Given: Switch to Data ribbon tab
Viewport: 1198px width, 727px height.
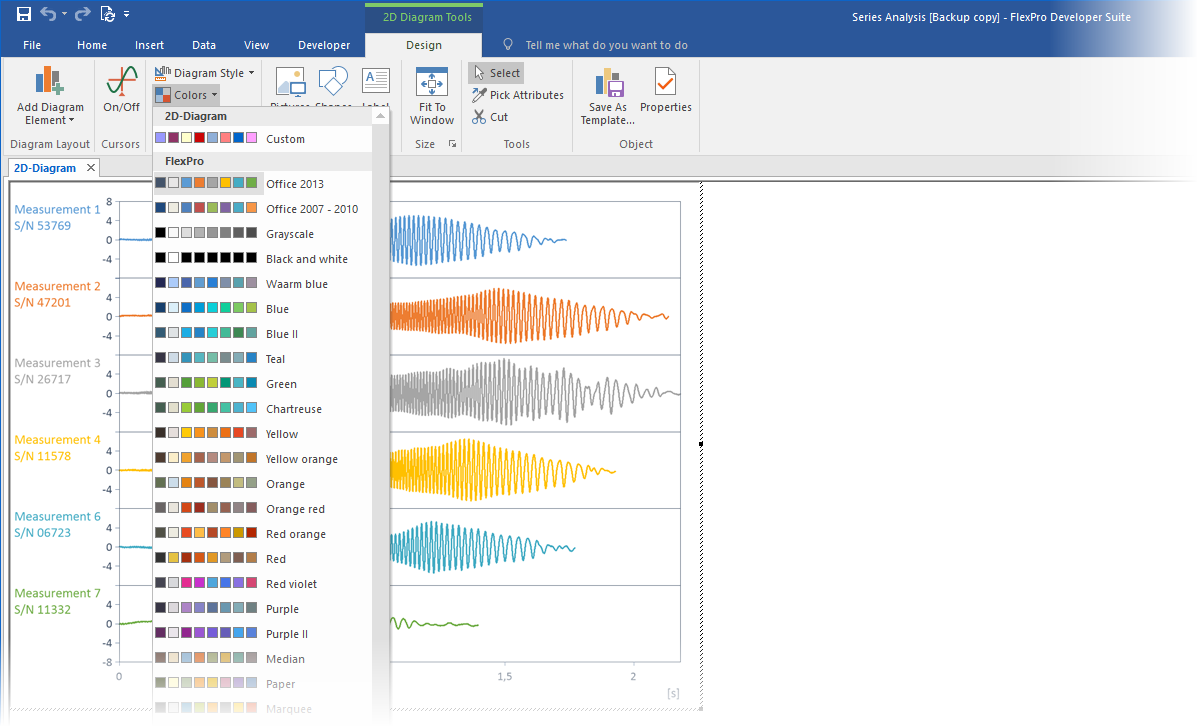Looking at the screenshot, I should coord(204,45).
